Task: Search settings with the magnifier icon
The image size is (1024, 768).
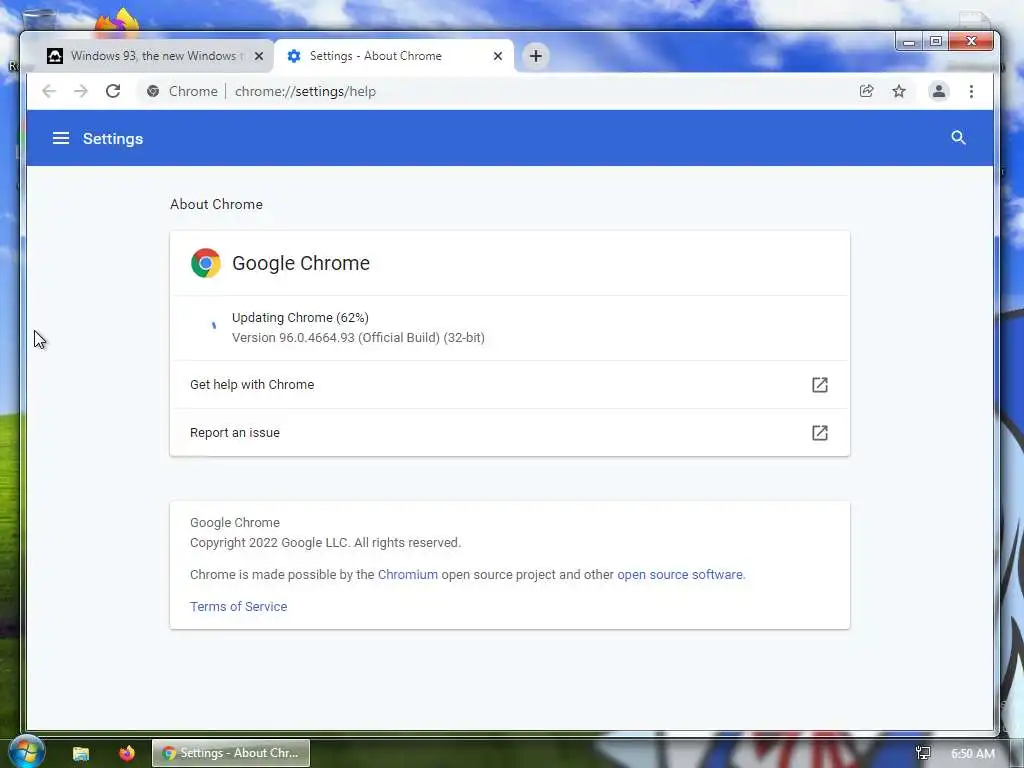Action: pos(958,138)
